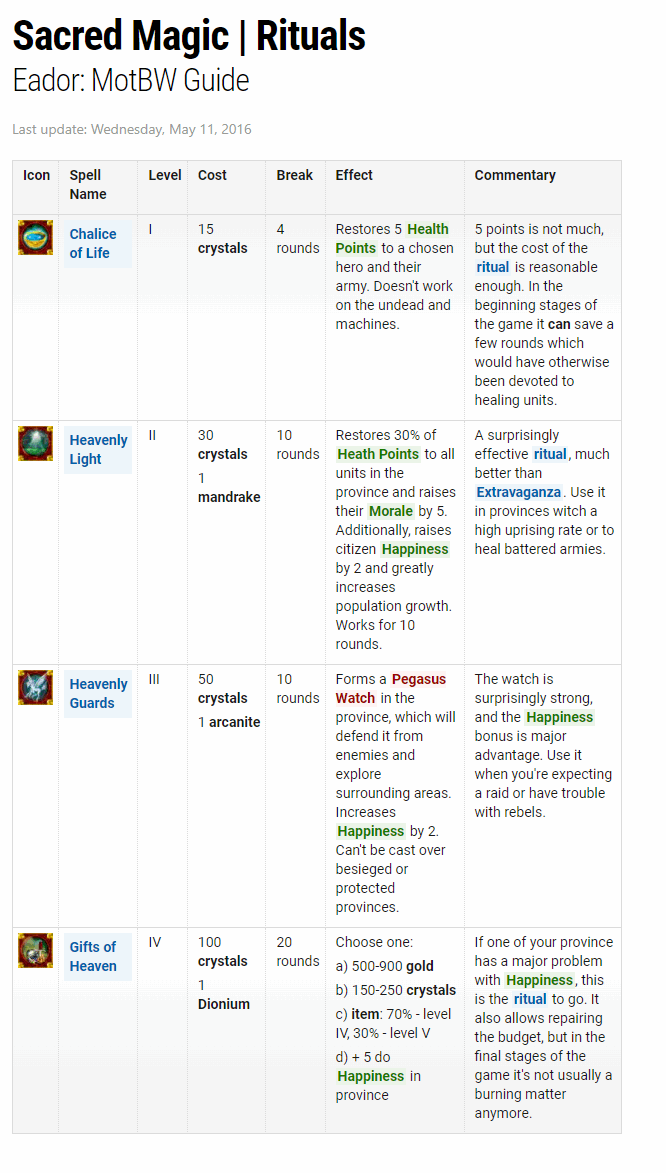
Task: Click the Spell Name column header
Action: [88, 185]
